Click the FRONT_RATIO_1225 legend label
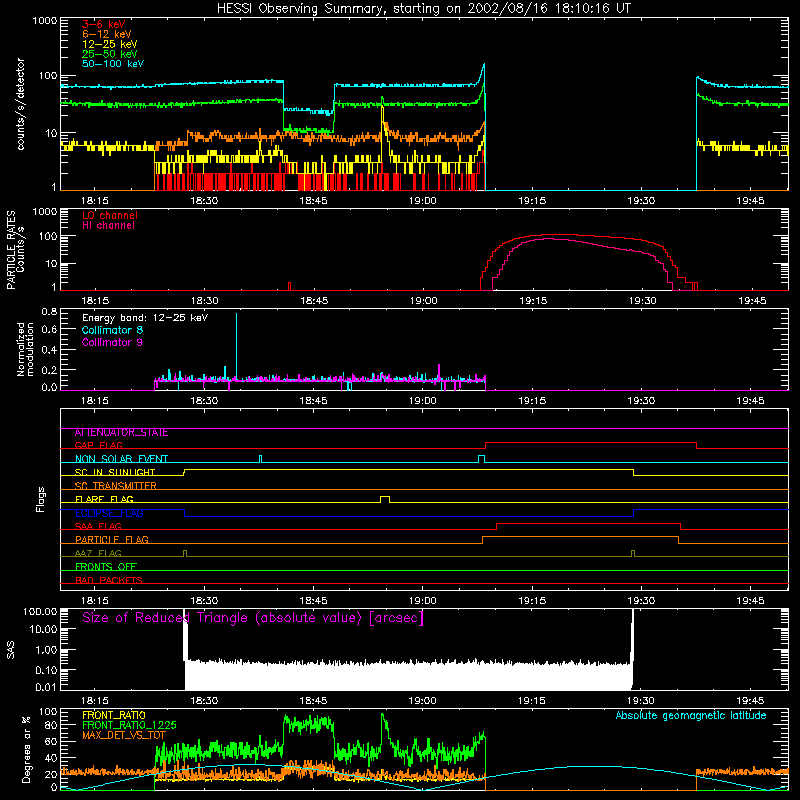Image resolution: width=800 pixels, height=800 pixels. click(129, 725)
